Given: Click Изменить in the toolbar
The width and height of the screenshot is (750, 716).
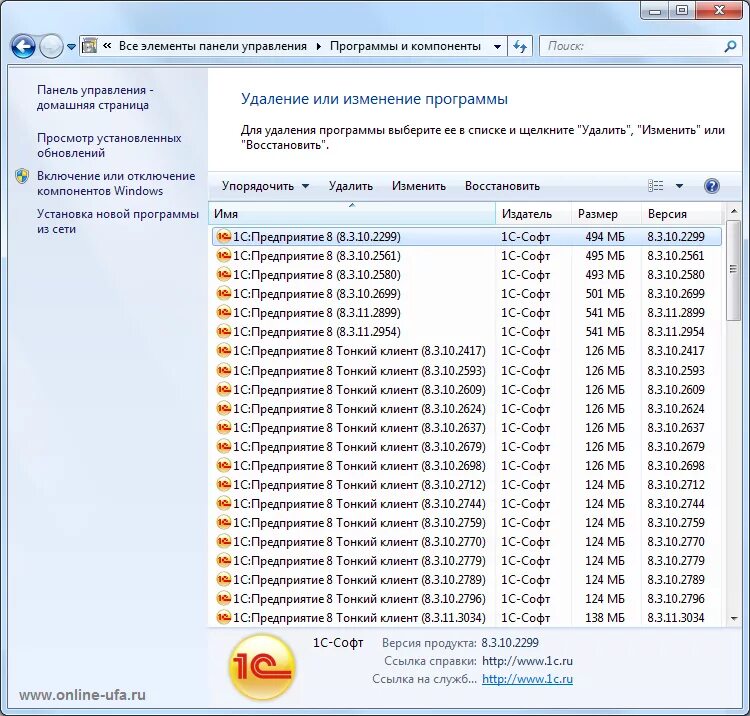Looking at the screenshot, I should [x=419, y=186].
